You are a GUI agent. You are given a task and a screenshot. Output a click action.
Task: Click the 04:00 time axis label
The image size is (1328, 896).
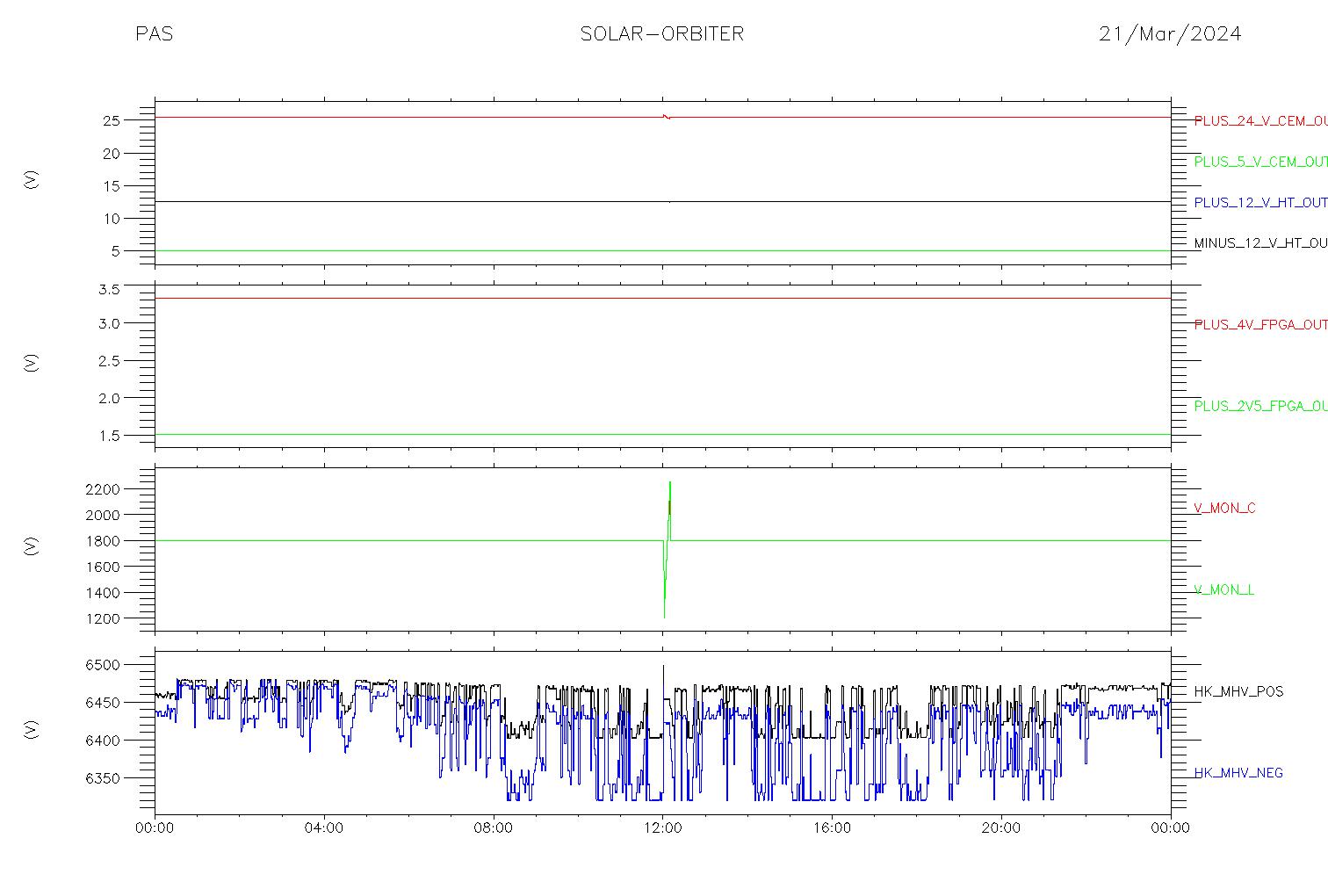point(324,827)
